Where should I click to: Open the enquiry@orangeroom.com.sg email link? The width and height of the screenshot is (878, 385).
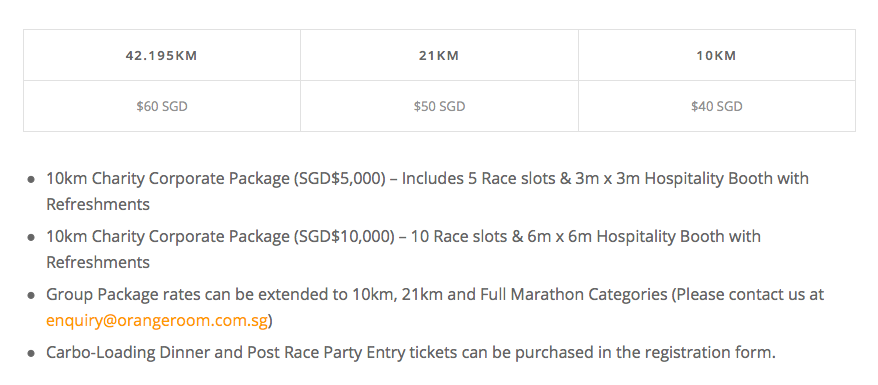[x=157, y=321]
